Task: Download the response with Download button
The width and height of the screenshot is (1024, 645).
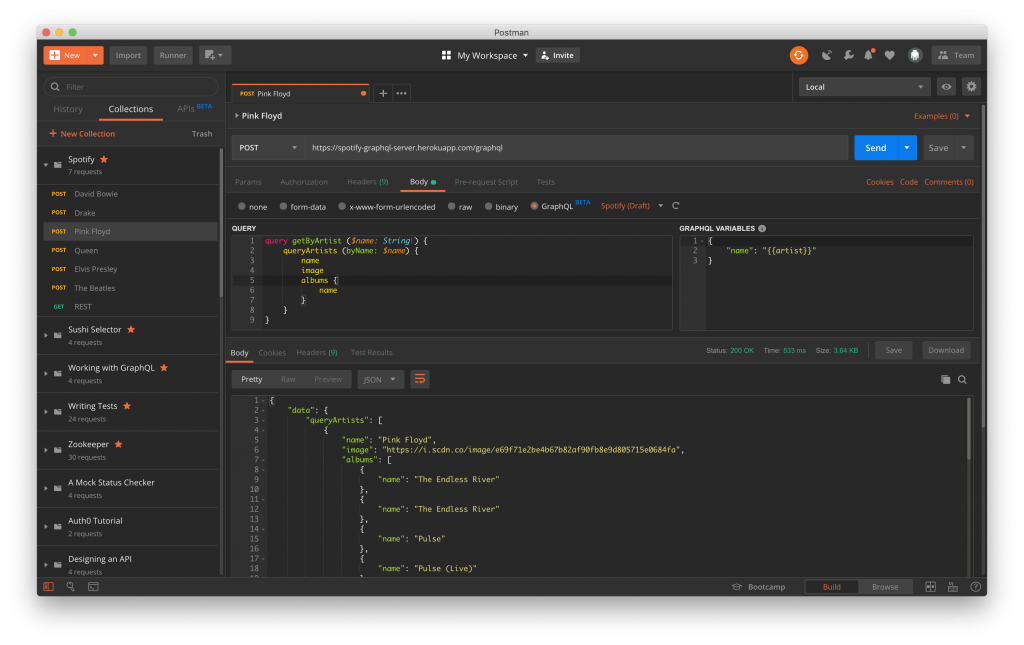Action: (x=946, y=351)
